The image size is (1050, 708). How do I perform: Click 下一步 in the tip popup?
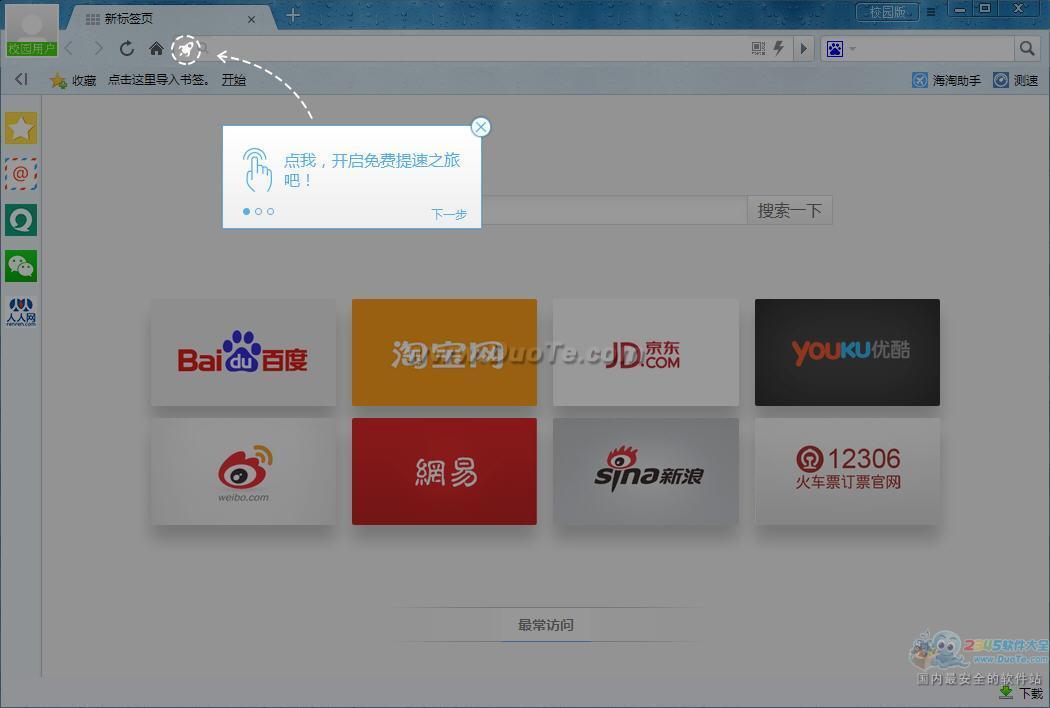coord(449,214)
